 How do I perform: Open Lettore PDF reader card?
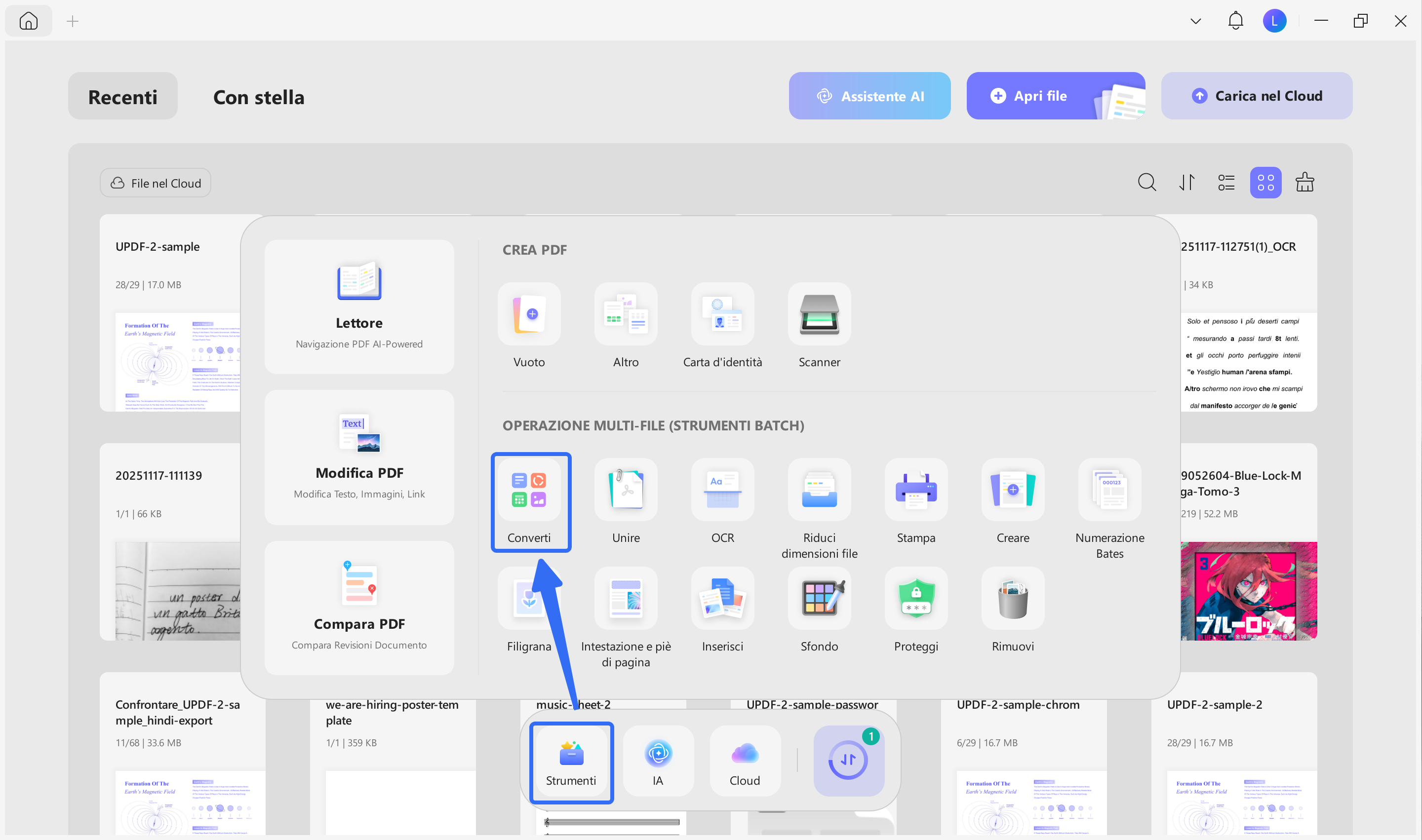point(359,306)
